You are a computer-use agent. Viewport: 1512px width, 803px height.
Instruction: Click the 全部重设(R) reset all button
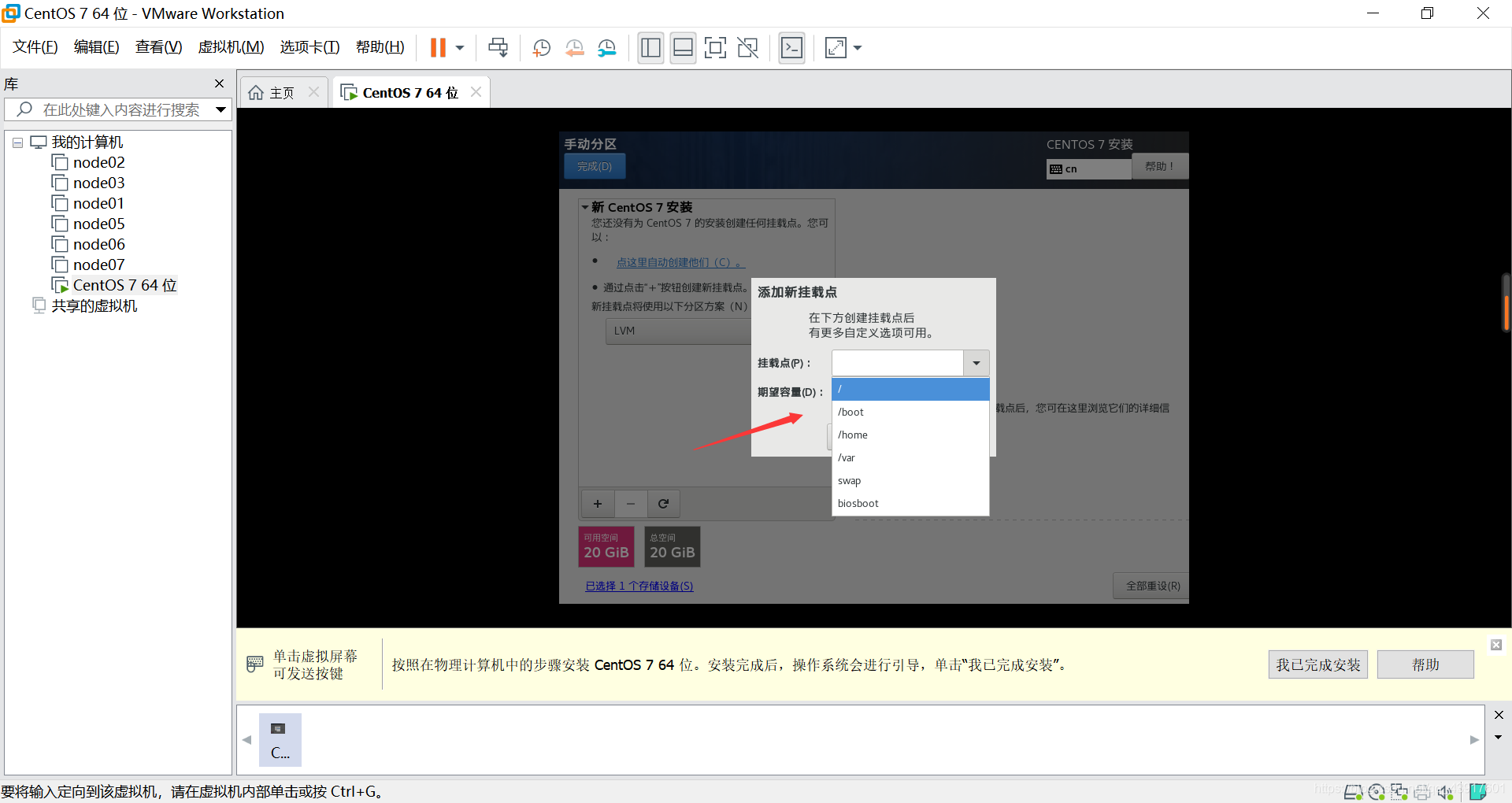pos(1152,586)
